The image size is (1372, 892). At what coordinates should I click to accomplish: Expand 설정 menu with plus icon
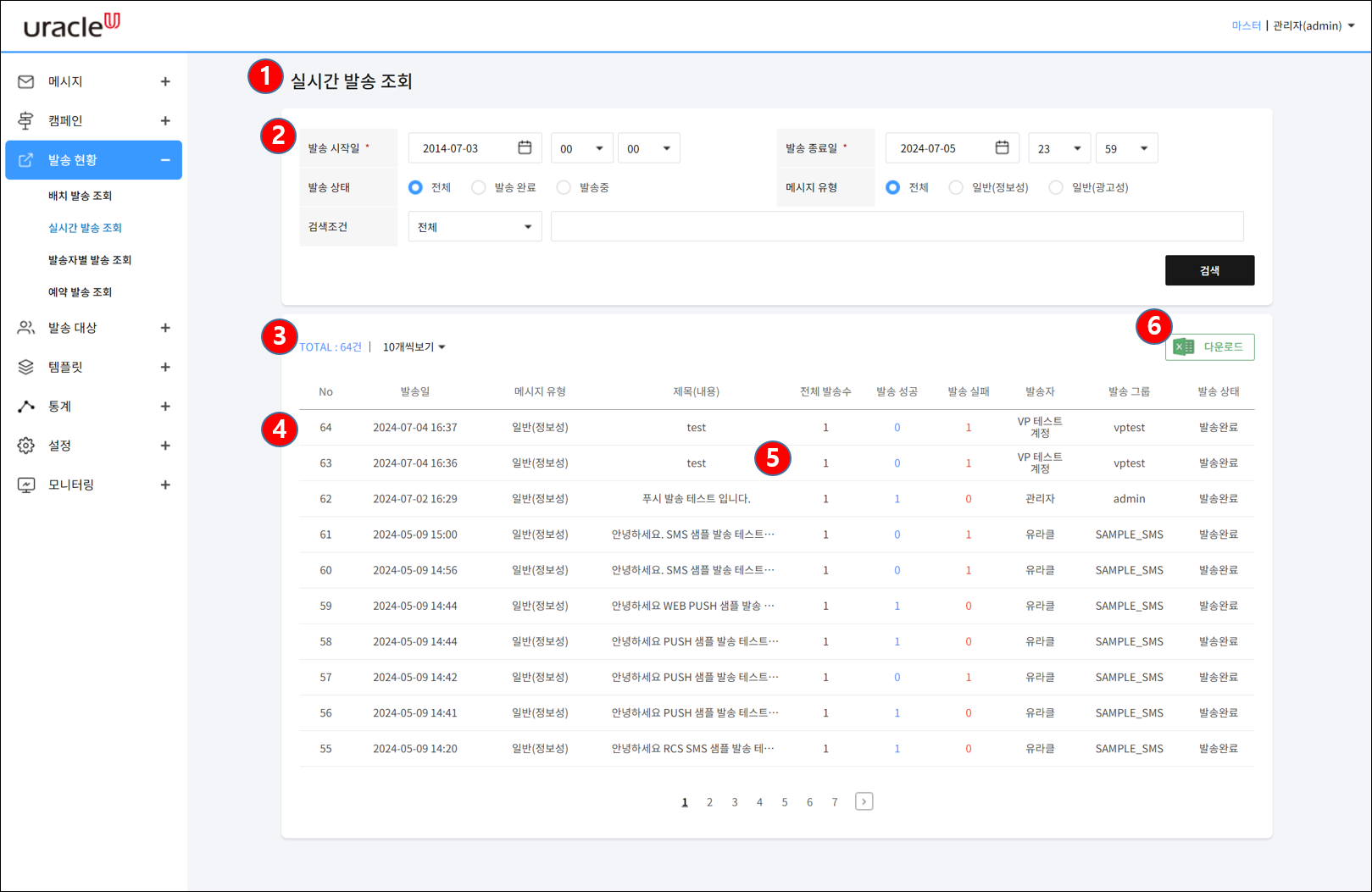click(x=165, y=446)
